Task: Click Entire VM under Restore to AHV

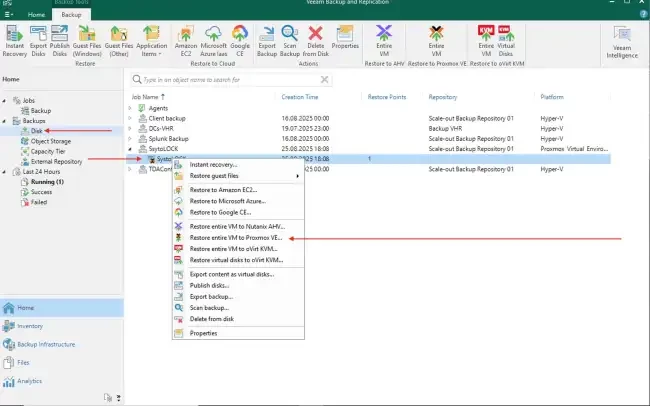Action: coord(384,41)
